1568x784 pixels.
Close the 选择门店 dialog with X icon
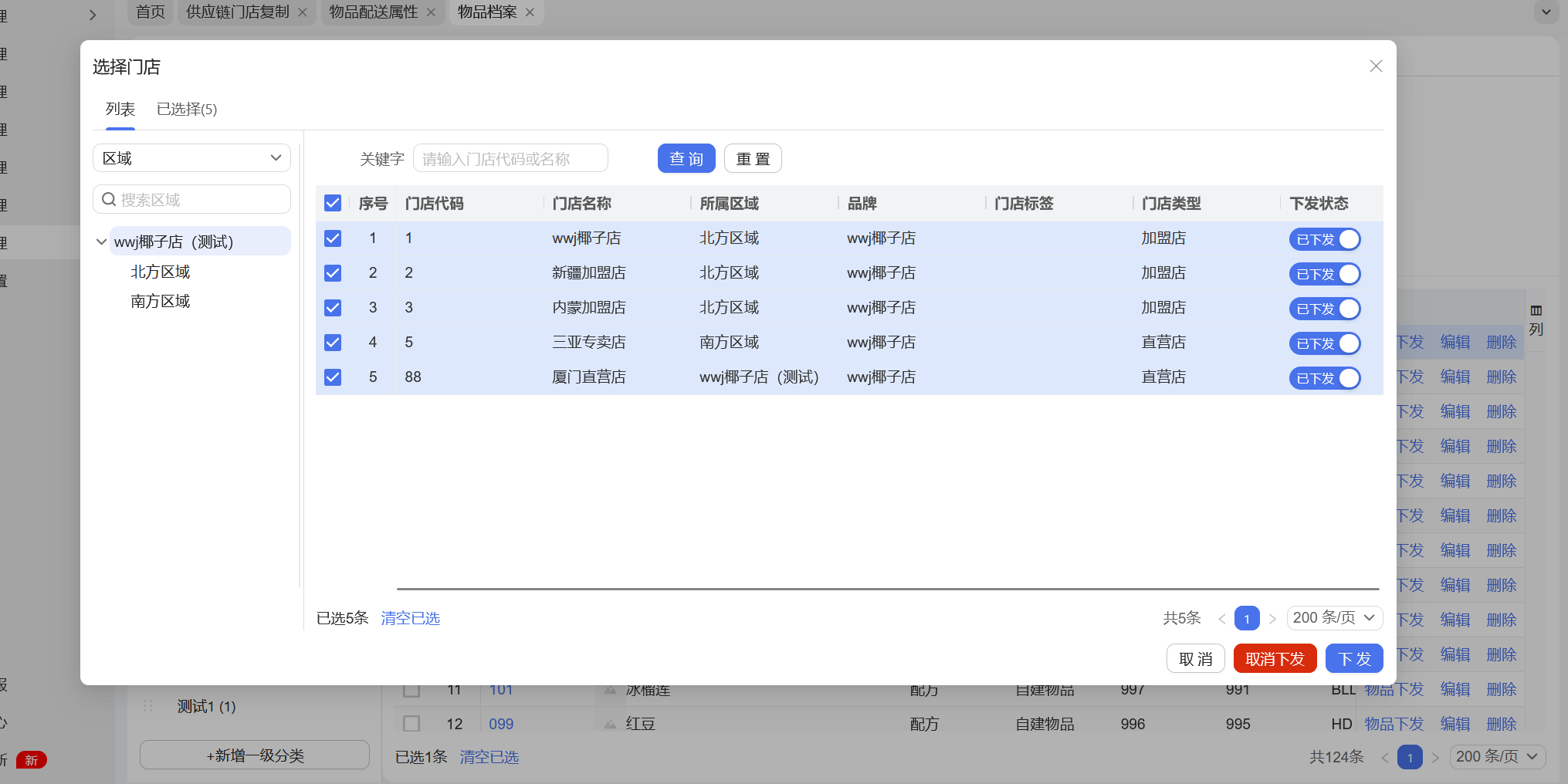(x=1375, y=66)
